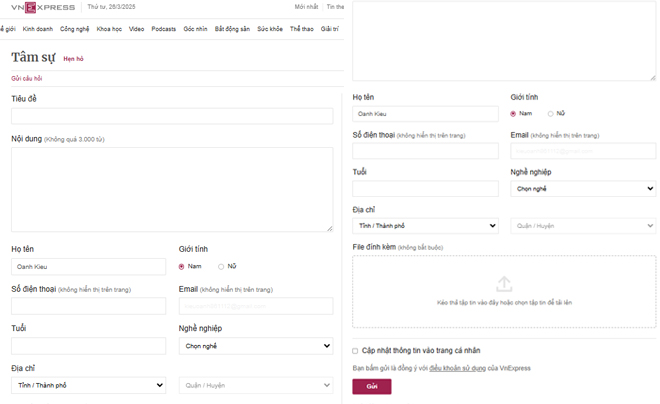Open the điều khoản sử dụng link
The image size is (660, 404).
tap(458, 368)
